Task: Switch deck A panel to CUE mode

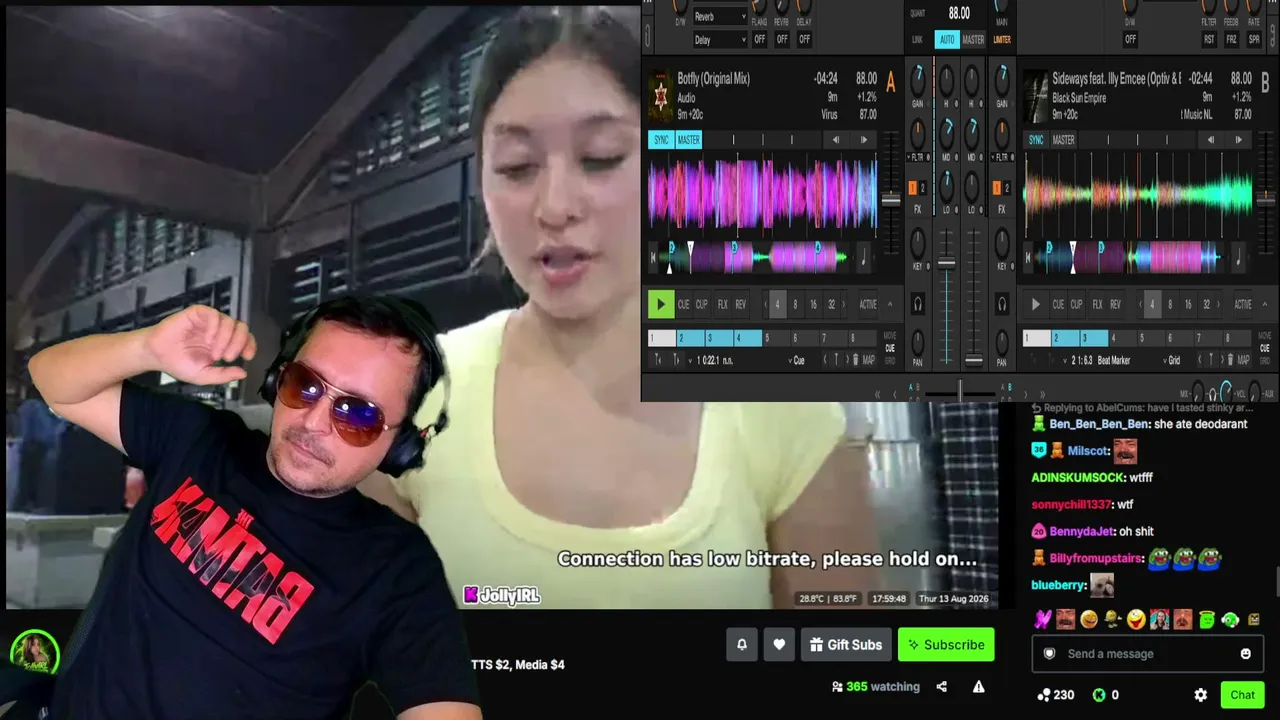Action: coord(889,348)
